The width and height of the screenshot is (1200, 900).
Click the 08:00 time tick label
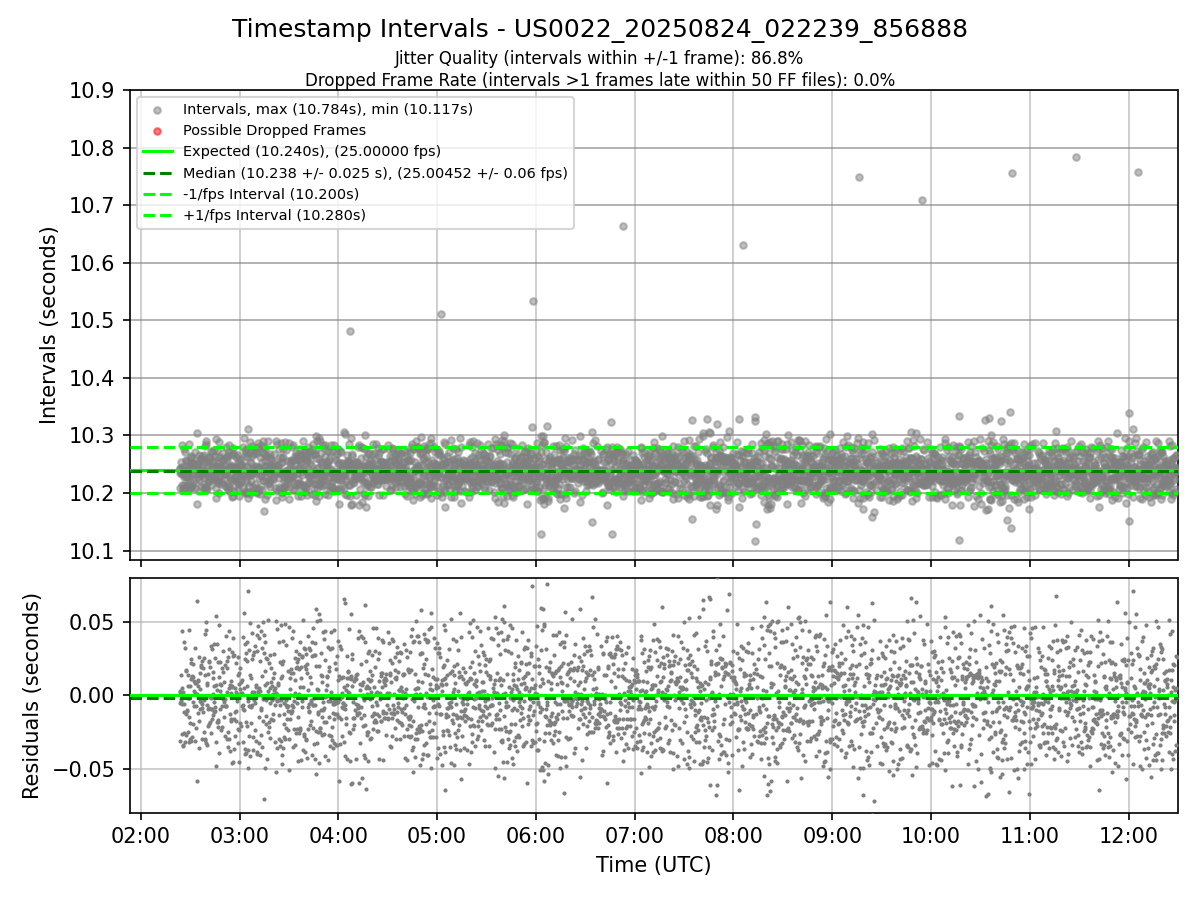tap(733, 835)
